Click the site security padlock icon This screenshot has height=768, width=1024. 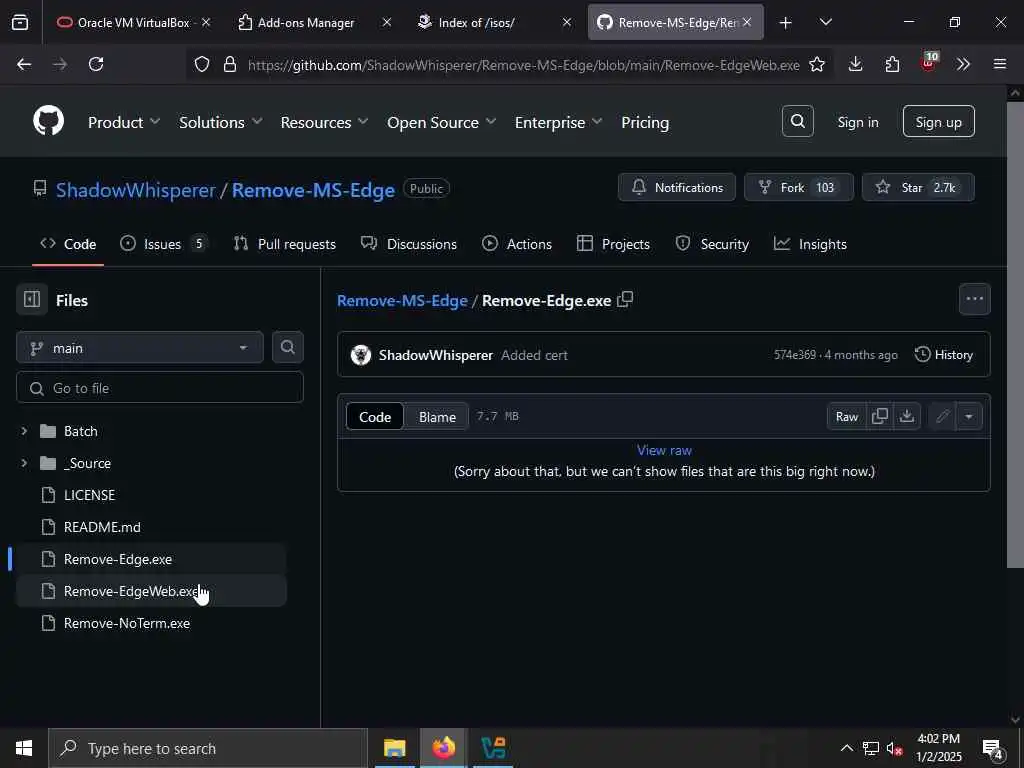pyautogui.click(x=229, y=64)
